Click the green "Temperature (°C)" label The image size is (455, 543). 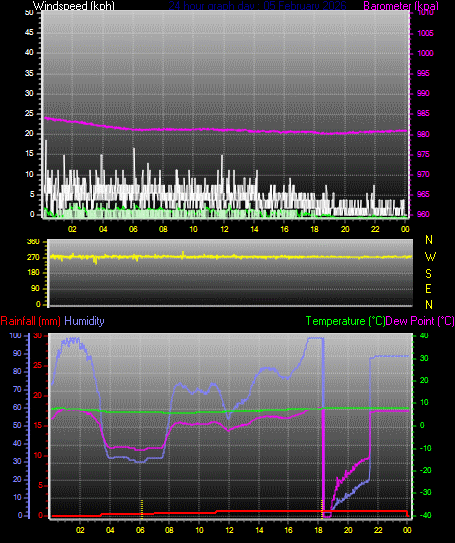[345, 321]
